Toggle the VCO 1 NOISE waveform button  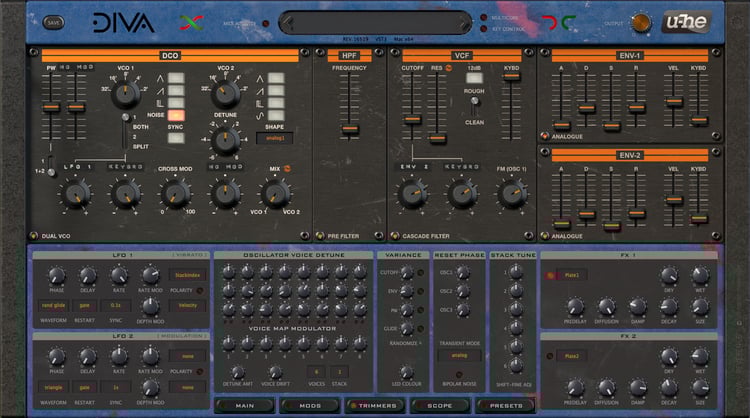pyautogui.click(x=176, y=115)
